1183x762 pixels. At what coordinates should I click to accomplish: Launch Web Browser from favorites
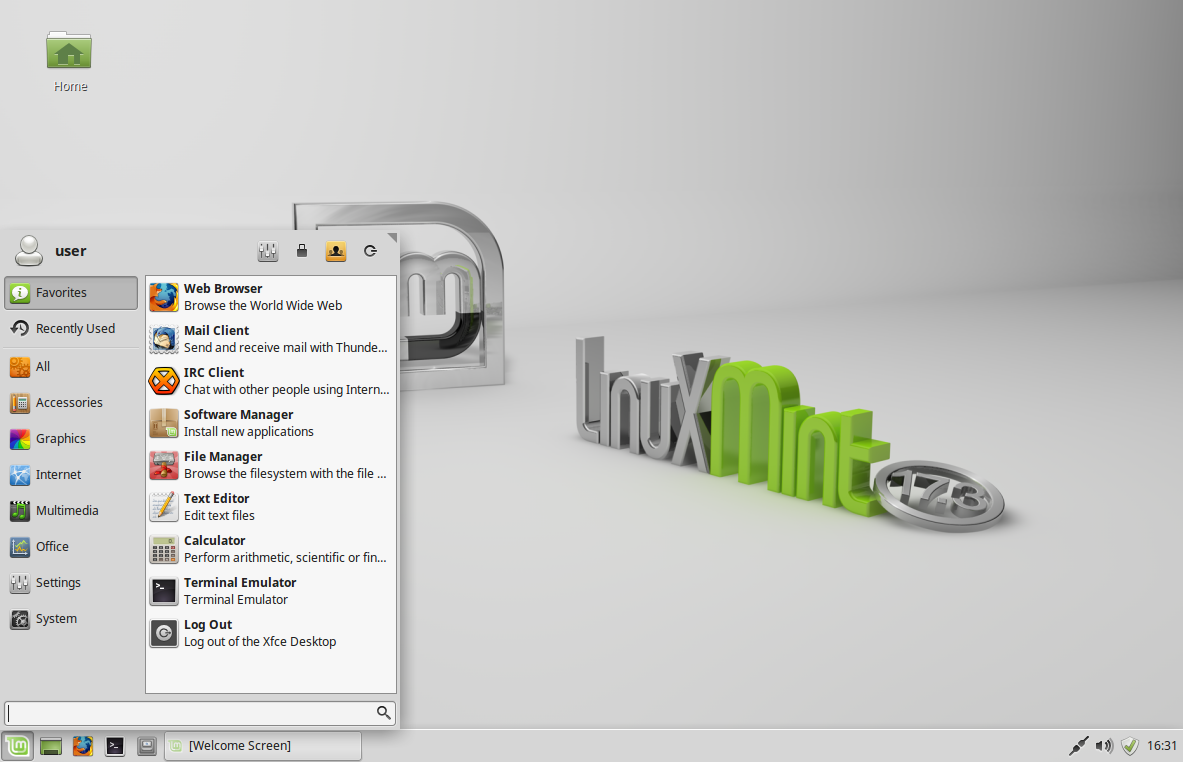tap(271, 297)
